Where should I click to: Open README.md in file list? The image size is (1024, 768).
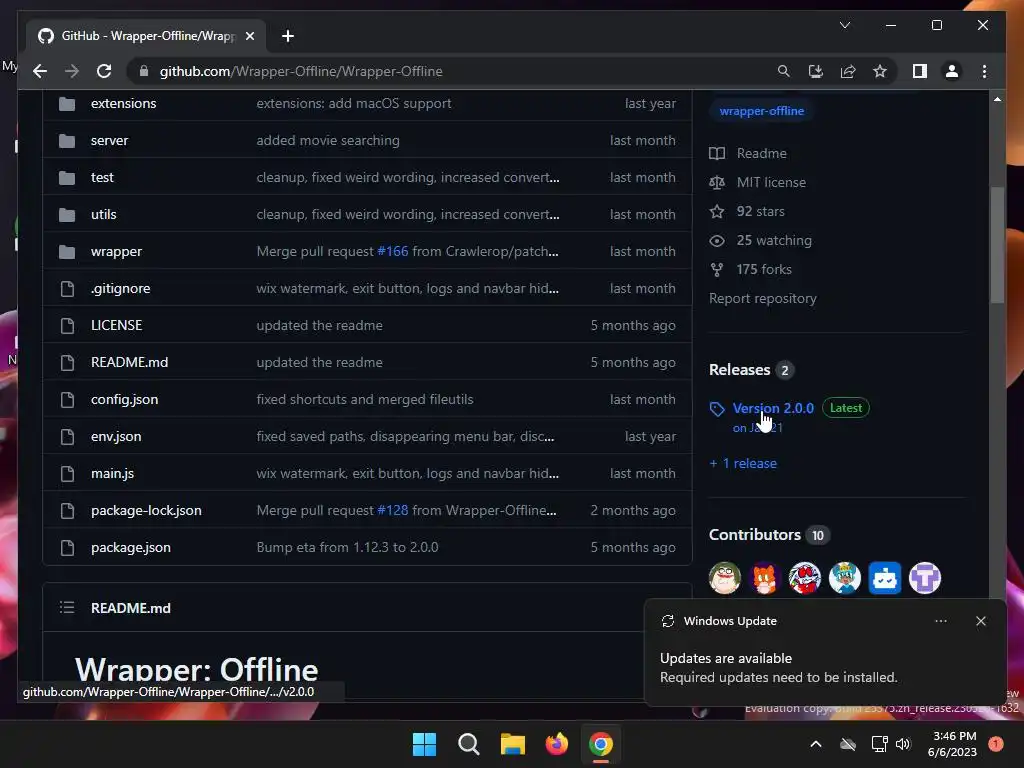pos(129,362)
